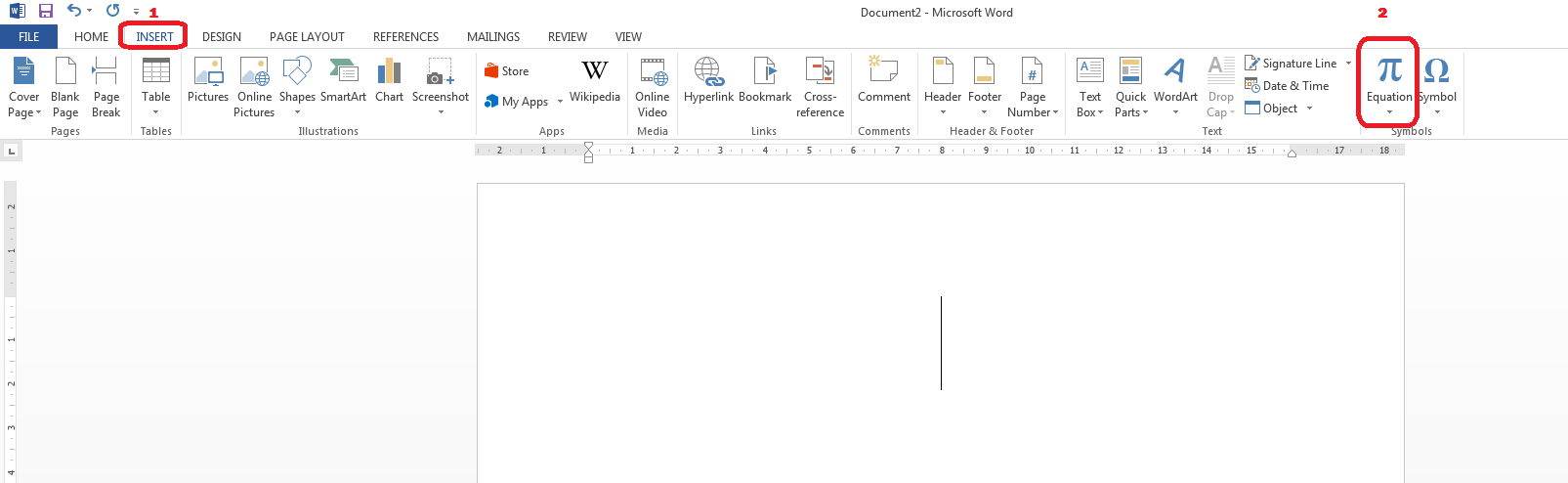Click the Save icon in quick access toolbar
Screen dimensions: 1568x483
(x=45, y=11)
